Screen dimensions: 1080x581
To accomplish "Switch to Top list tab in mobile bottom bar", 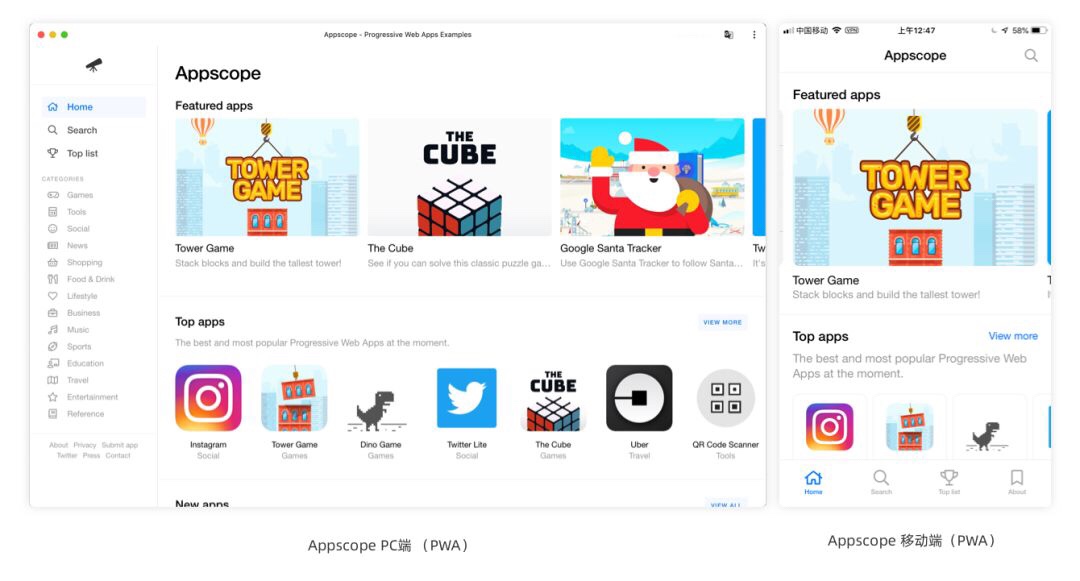I will [949, 482].
